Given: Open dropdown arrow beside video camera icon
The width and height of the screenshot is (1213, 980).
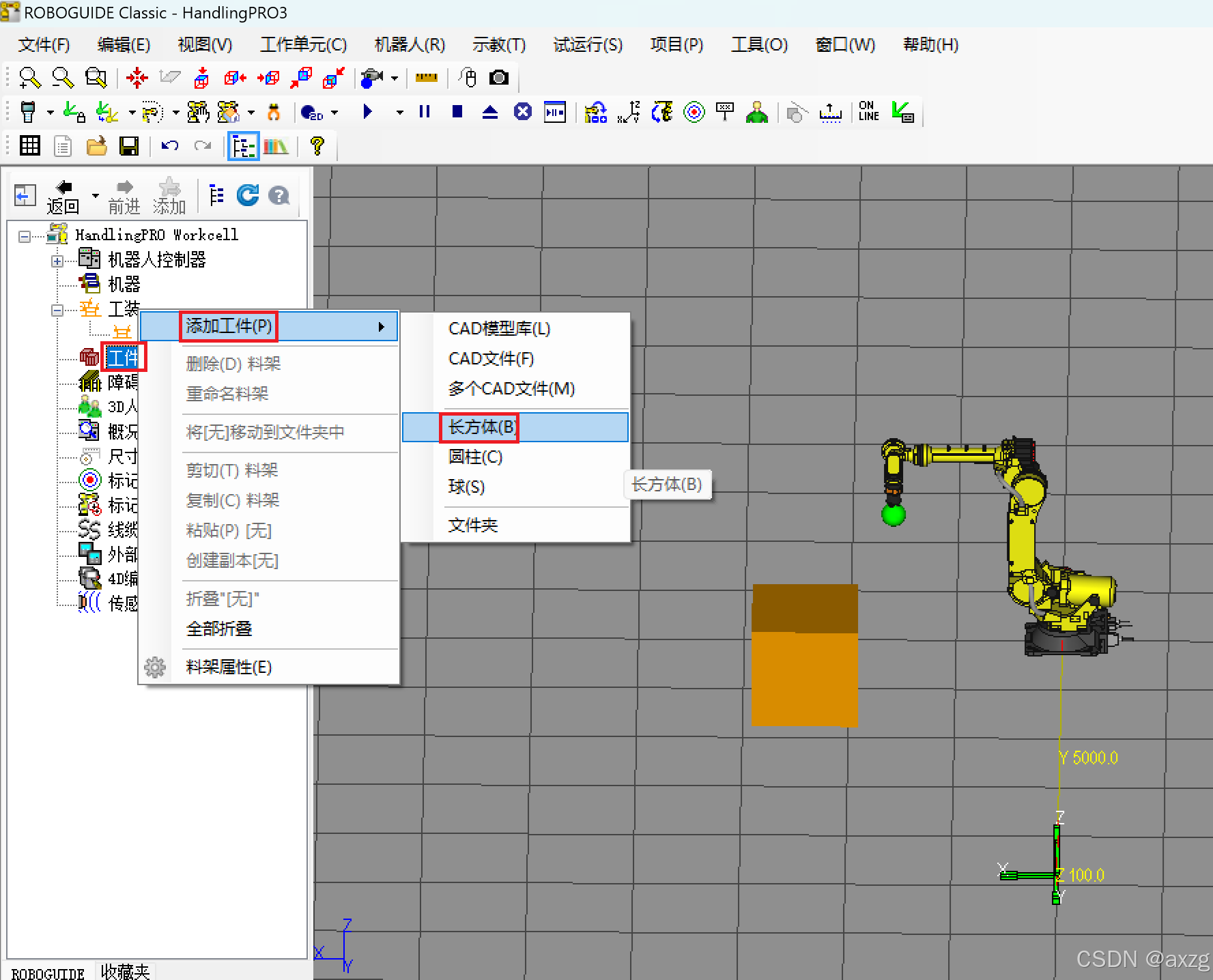Looking at the screenshot, I should 395,78.
